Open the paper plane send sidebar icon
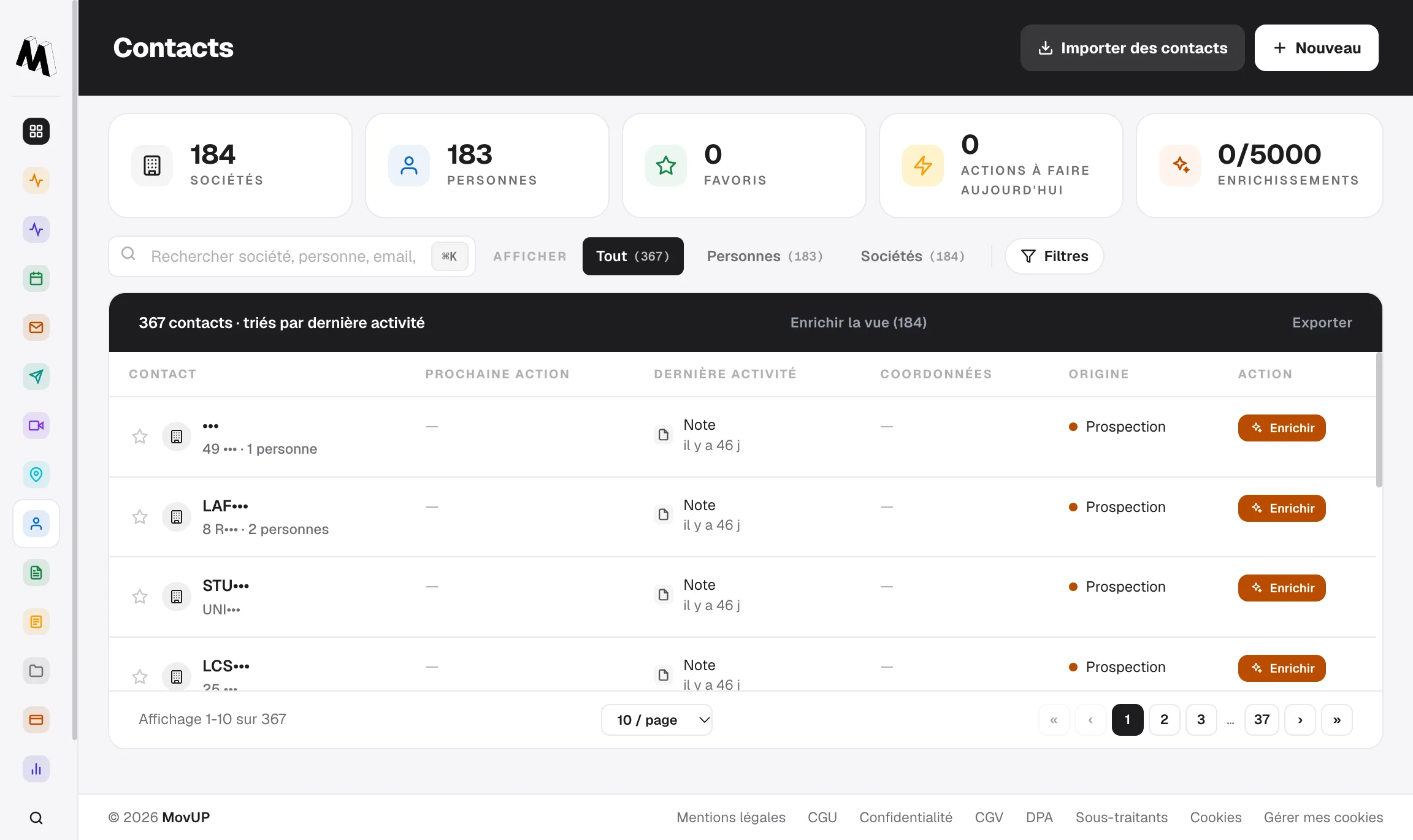Image resolution: width=1413 pixels, height=840 pixels. [x=36, y=376]
